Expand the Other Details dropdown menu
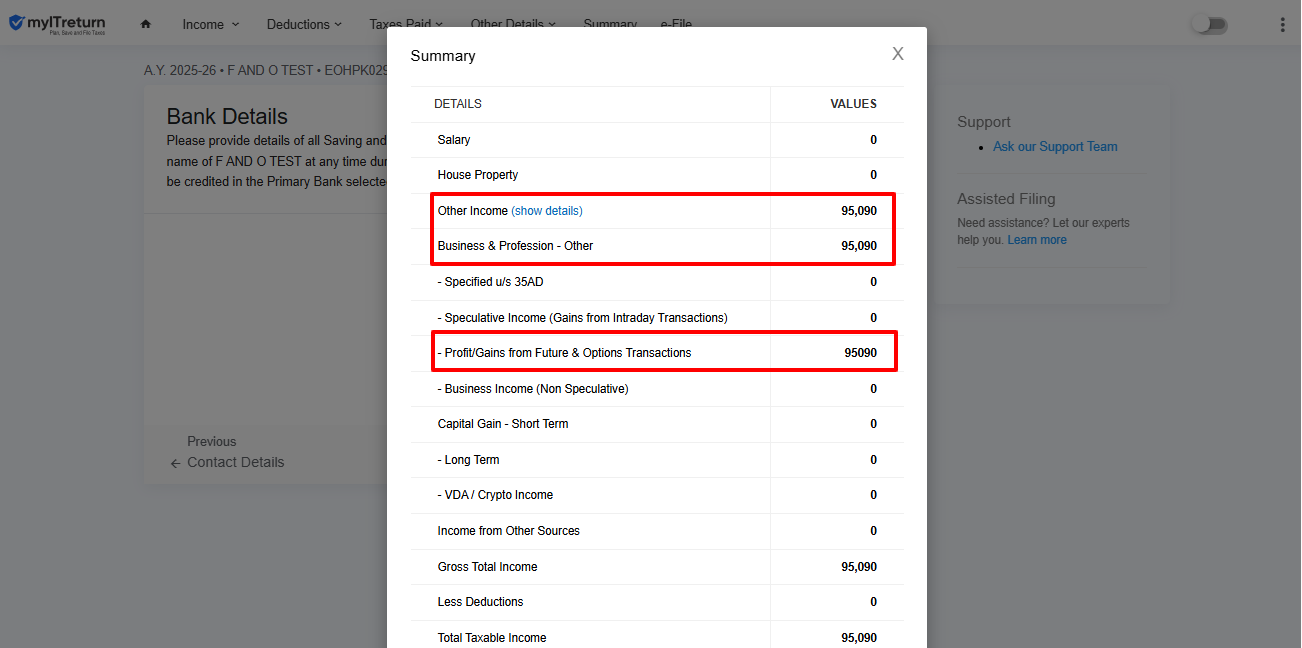1302x648 pixels. [x=513, y=24]
